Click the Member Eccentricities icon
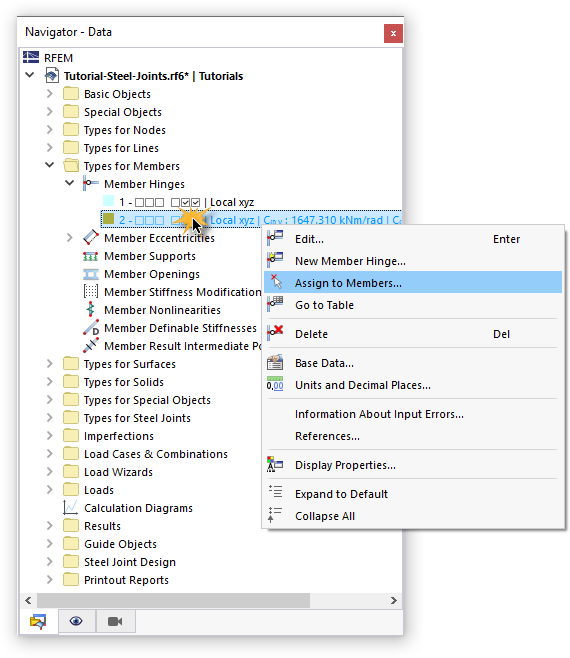The height and width of the screenshot is (658, 570). pyautogui.click(x=91, y=238)
